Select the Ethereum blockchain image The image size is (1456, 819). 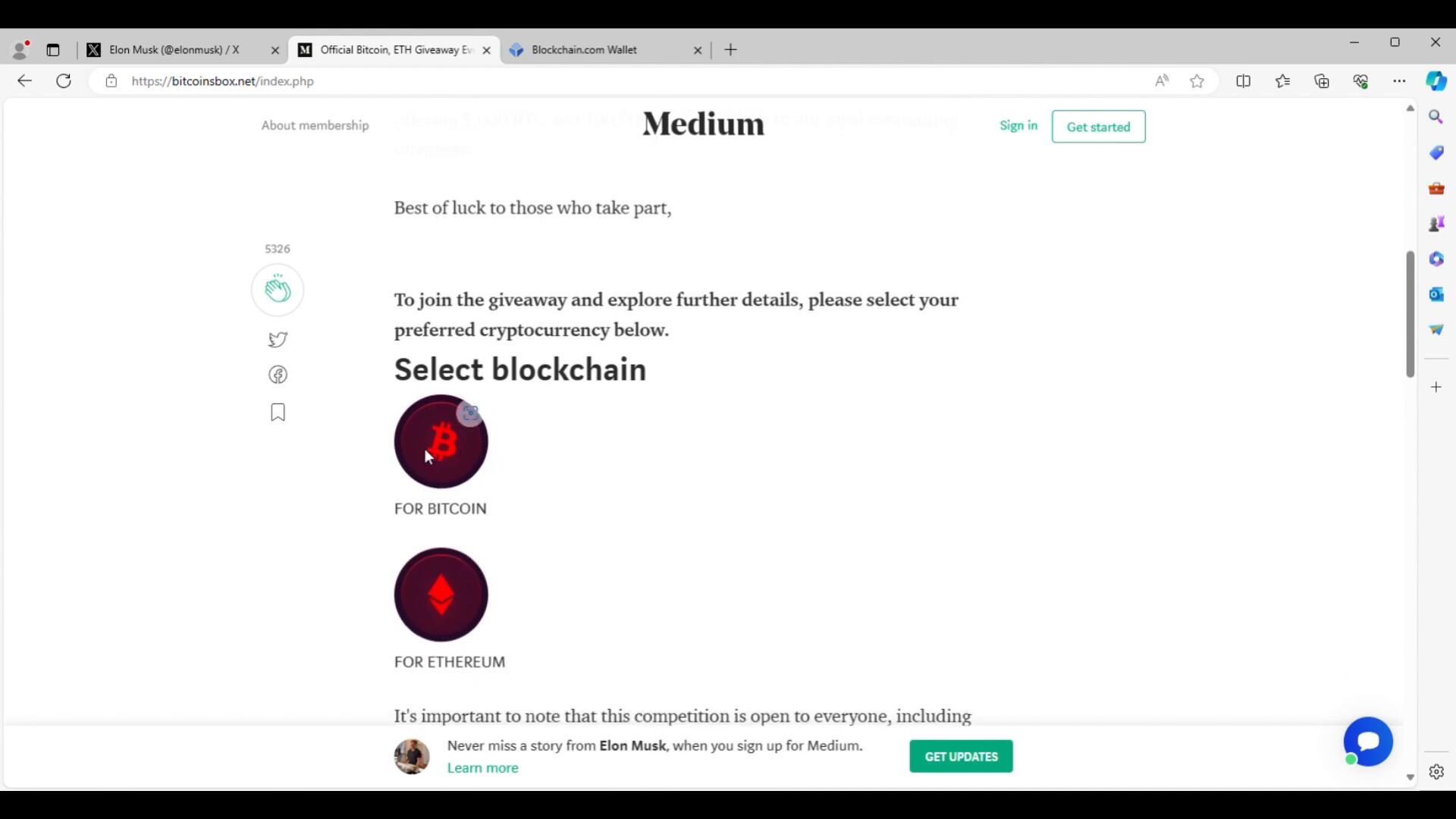click(x=441, y=595)
